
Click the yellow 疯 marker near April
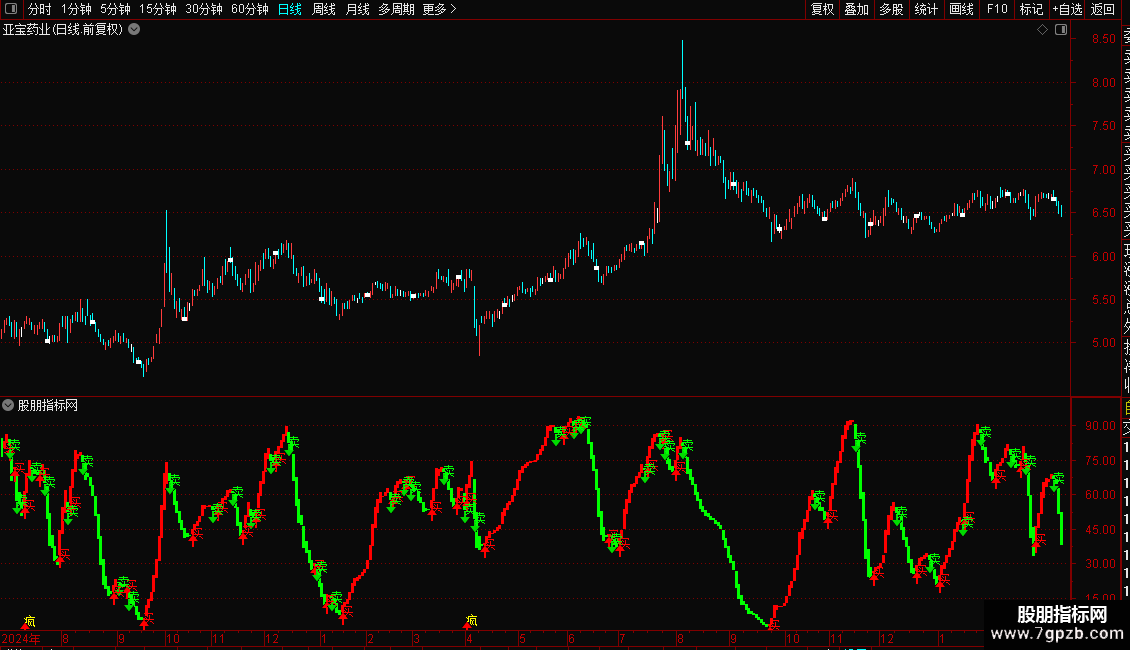click(x=471, y=620)
